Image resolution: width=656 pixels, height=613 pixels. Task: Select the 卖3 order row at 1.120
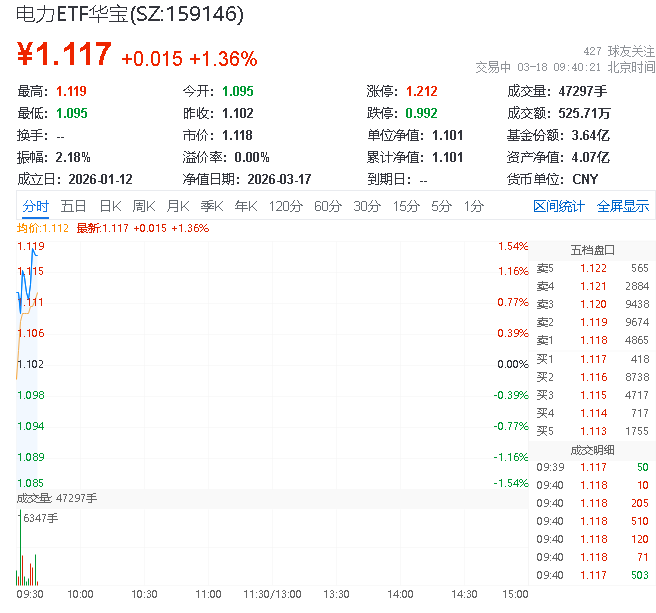[592, 304]
